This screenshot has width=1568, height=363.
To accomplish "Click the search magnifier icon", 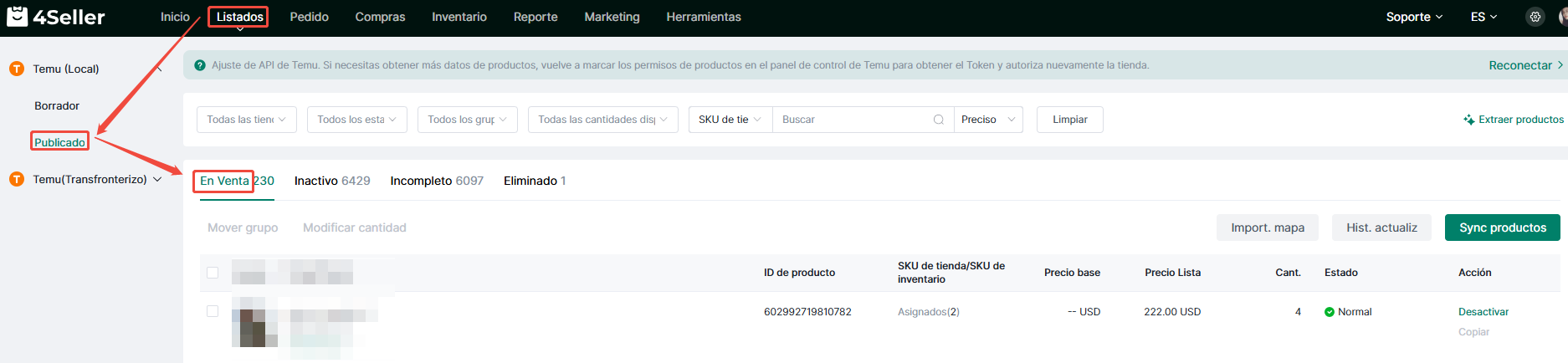I will [x=938, y=120].
